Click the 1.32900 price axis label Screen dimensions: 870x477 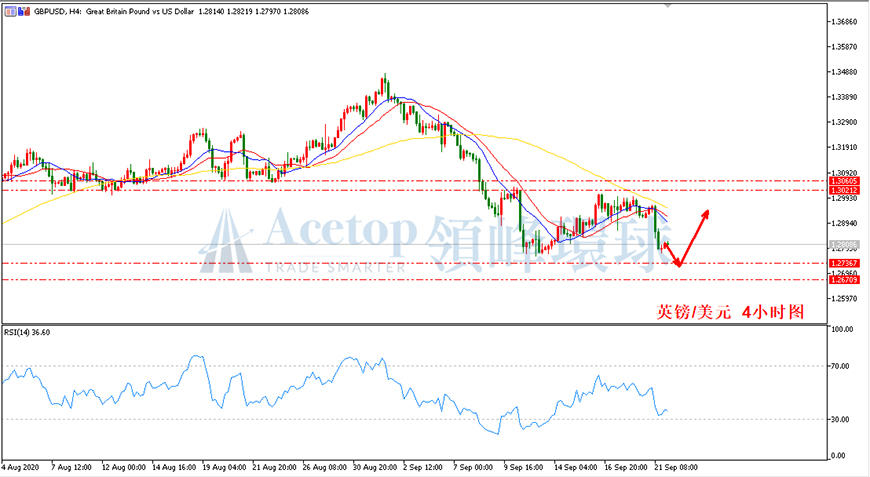coord(844,122)
